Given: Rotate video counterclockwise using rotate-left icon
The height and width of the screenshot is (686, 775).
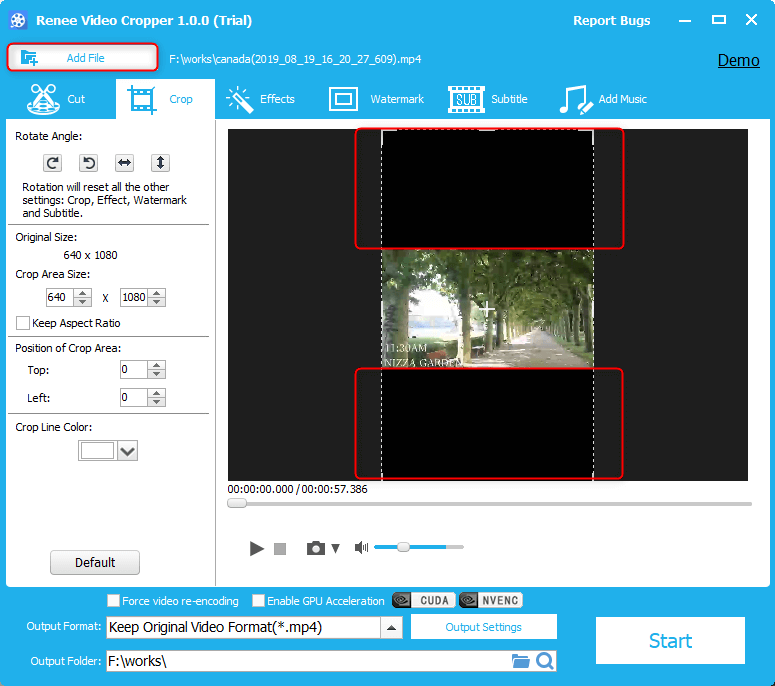Looking at the screenshot, I should [88, 162].
